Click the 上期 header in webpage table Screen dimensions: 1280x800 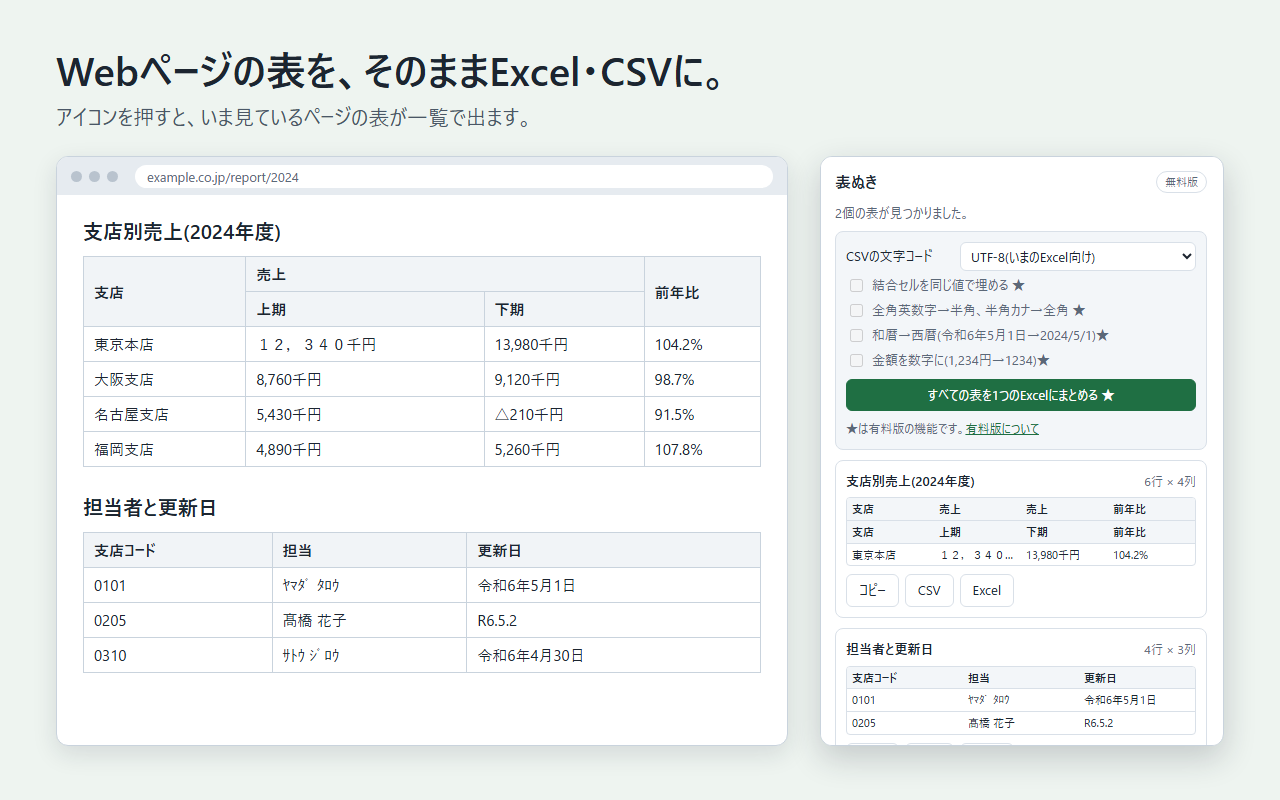coord(365,309)
